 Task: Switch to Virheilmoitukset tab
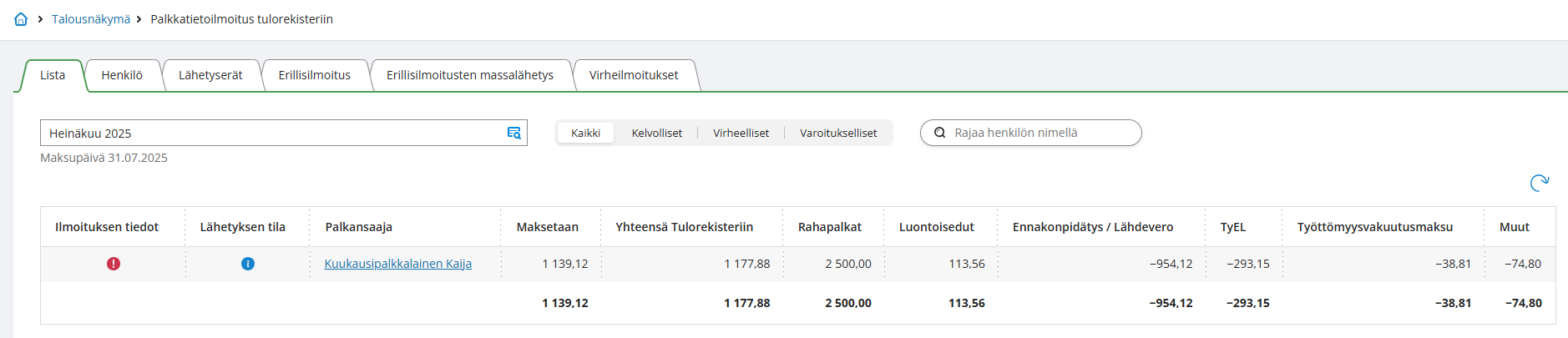click(634, 75)
